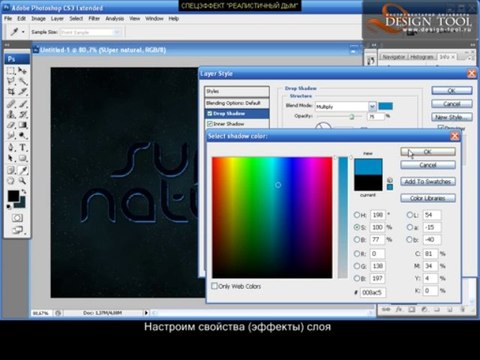The image size is (480, 360).
Task: Open the Sample Size dropdown
Action: pyautogui.click(x=117, y=32)
